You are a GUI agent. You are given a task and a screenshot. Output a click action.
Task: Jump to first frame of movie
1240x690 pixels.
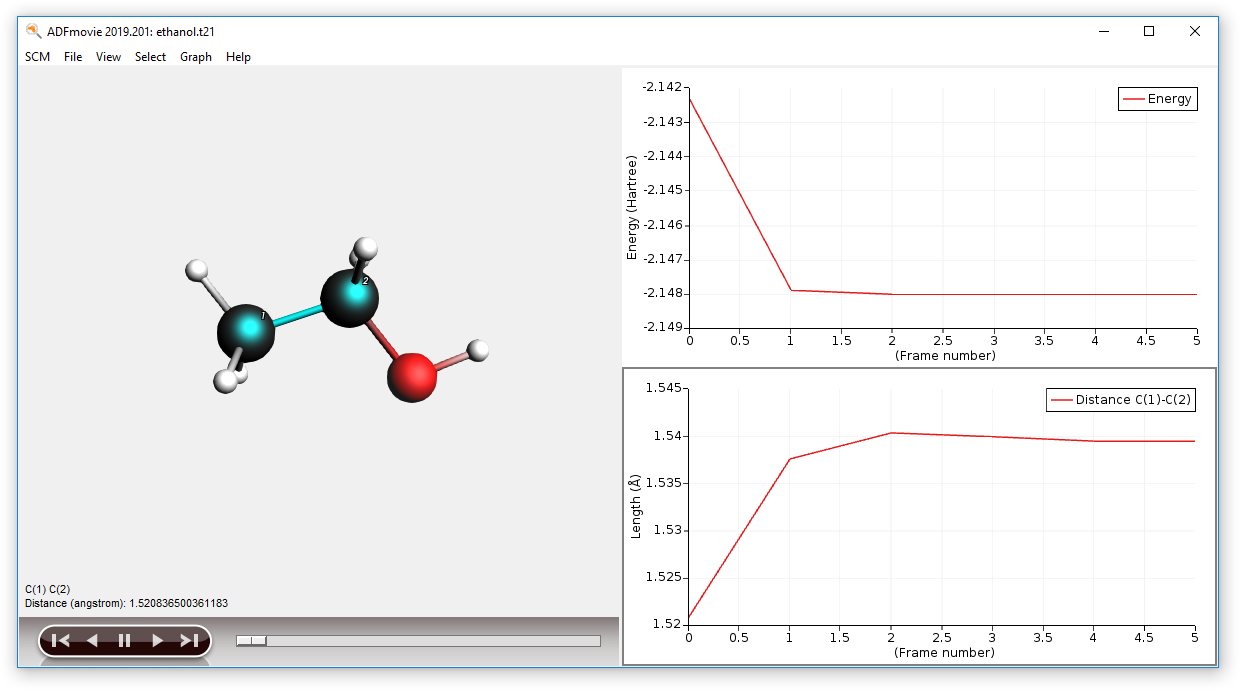coord(61,641)
